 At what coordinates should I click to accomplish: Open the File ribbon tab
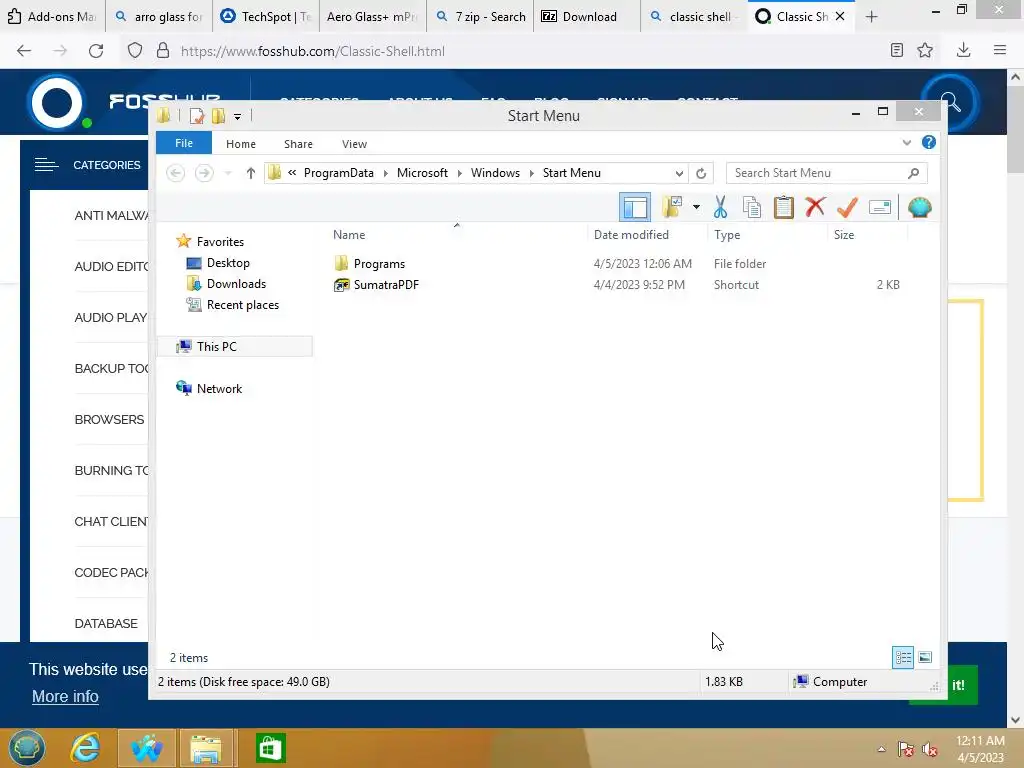184,143
